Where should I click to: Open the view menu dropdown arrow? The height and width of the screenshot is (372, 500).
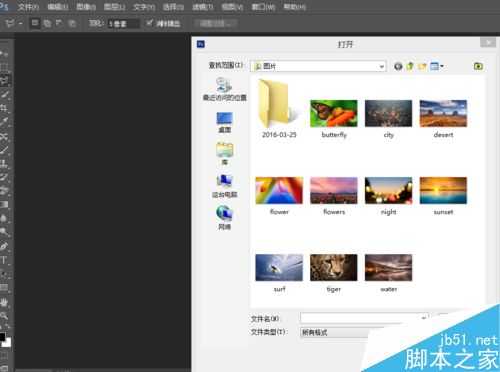pyautogui.click(x=442, y=66)
